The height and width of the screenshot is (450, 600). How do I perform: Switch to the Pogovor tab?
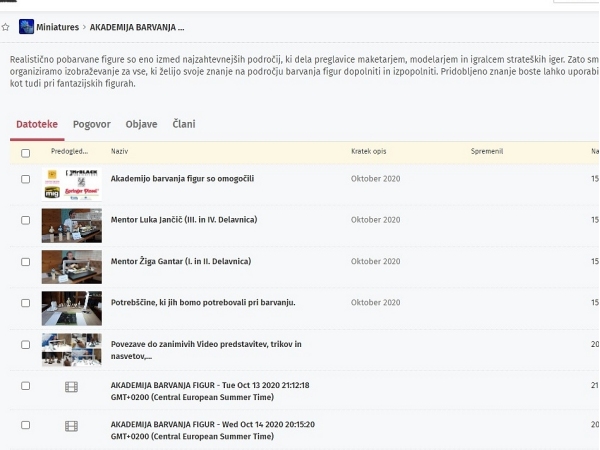click(92, 125)
